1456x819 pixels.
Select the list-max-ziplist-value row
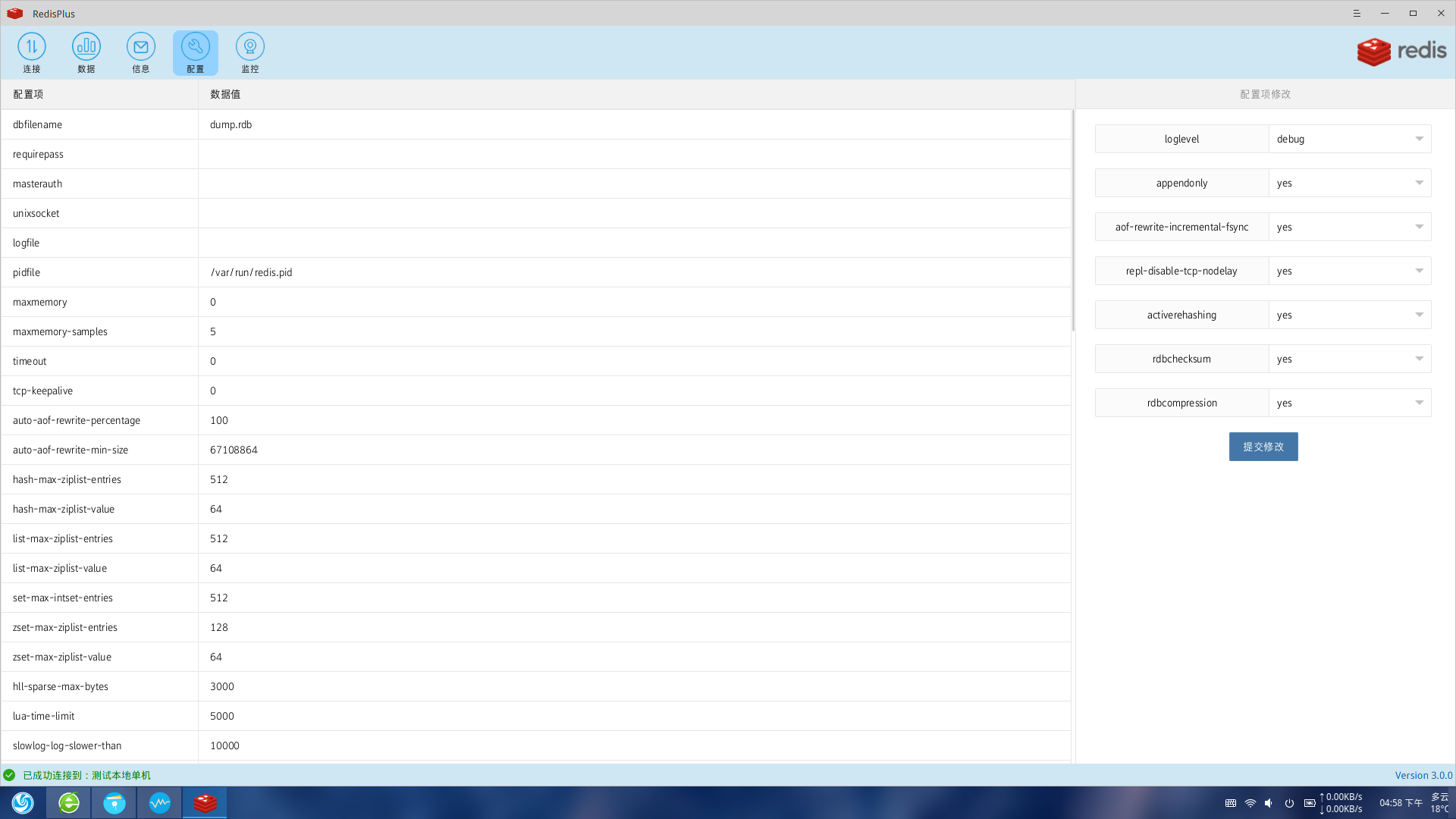pos(536,568)
